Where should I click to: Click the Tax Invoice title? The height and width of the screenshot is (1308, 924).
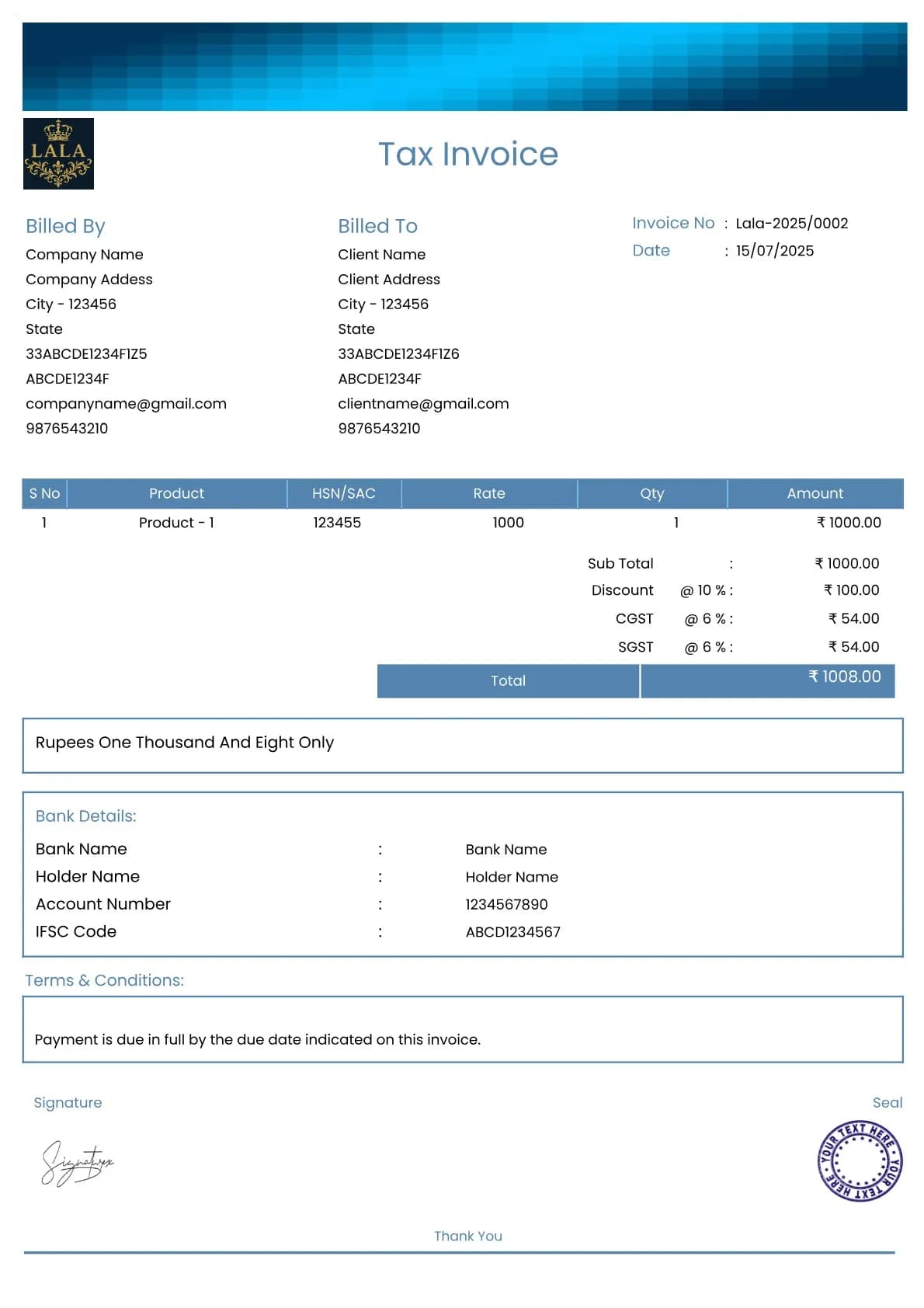click(467, 154)
